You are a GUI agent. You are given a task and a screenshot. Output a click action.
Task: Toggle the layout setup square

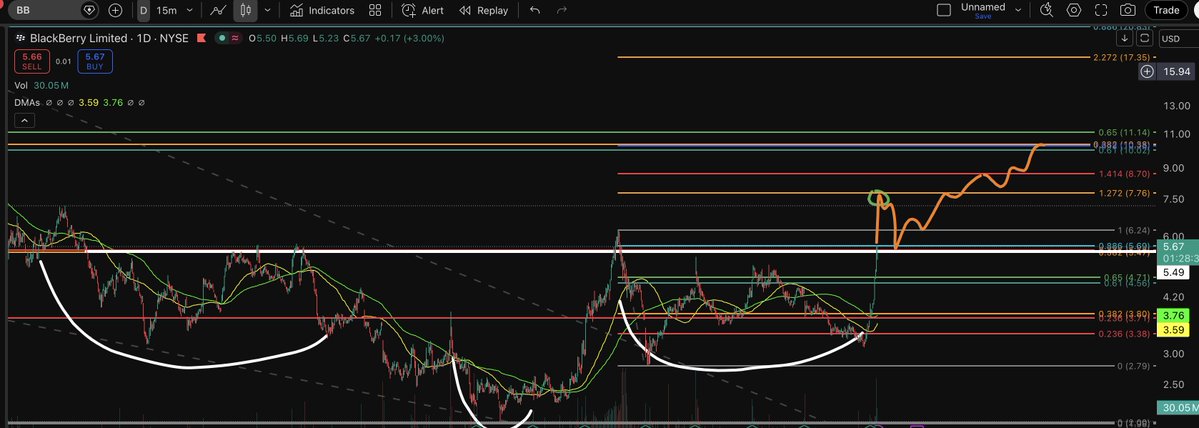pos(943,10)
